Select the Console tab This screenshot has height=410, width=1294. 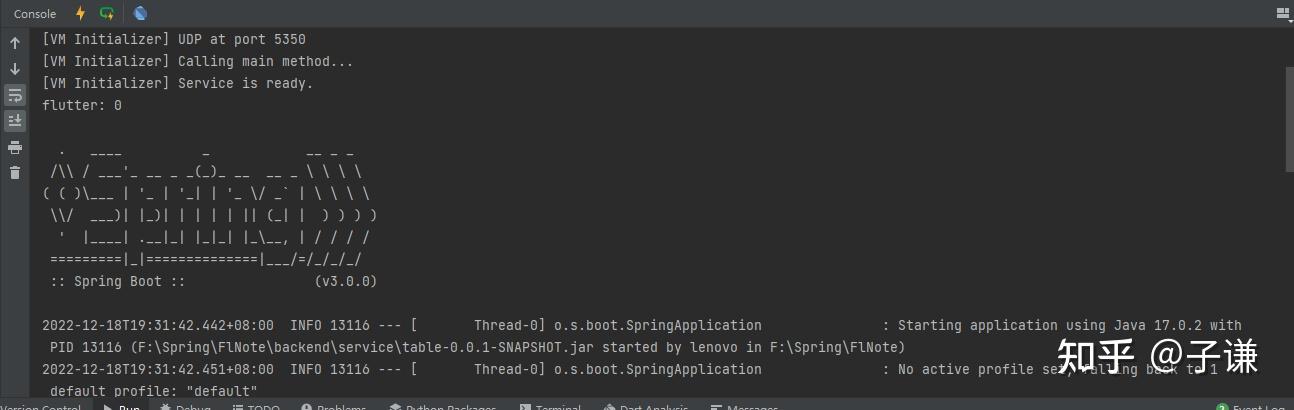click(35, 14)
